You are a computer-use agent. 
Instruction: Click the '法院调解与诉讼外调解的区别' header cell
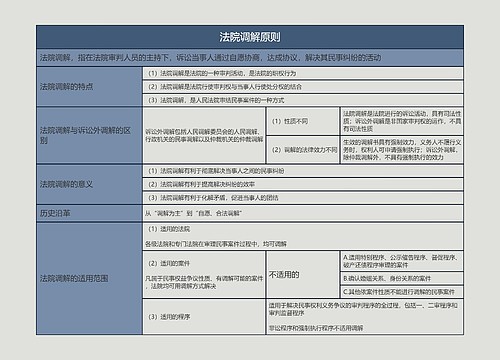(89, 135)
